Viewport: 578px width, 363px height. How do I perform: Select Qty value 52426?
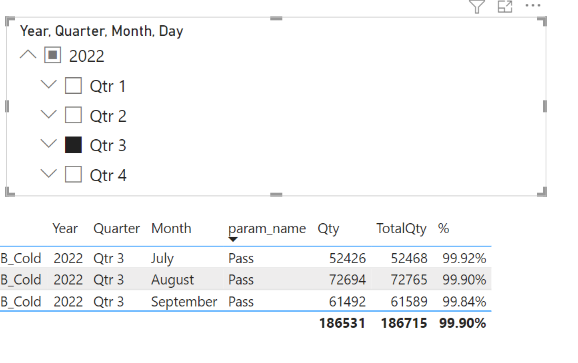point(347,258)
